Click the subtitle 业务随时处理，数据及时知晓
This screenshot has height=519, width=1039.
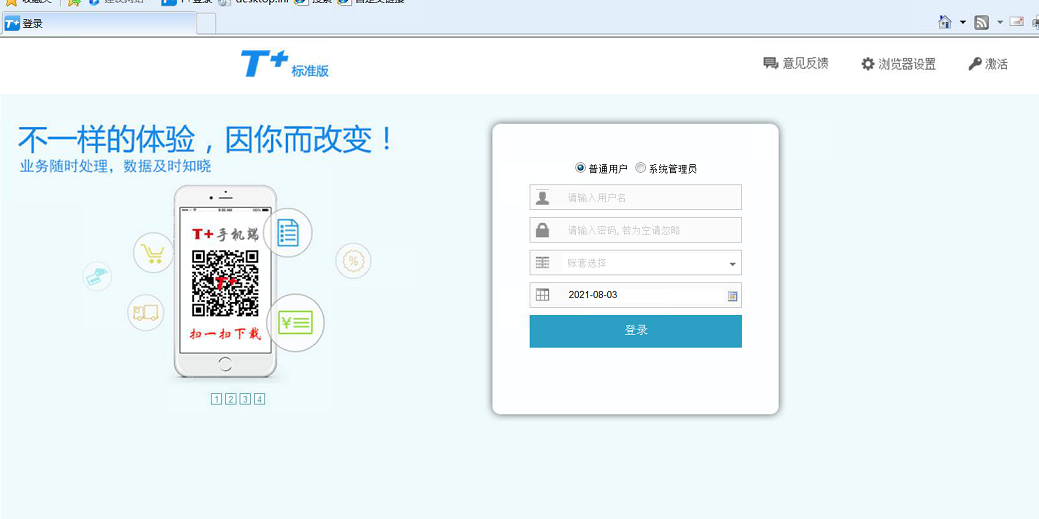coord(115,166)
